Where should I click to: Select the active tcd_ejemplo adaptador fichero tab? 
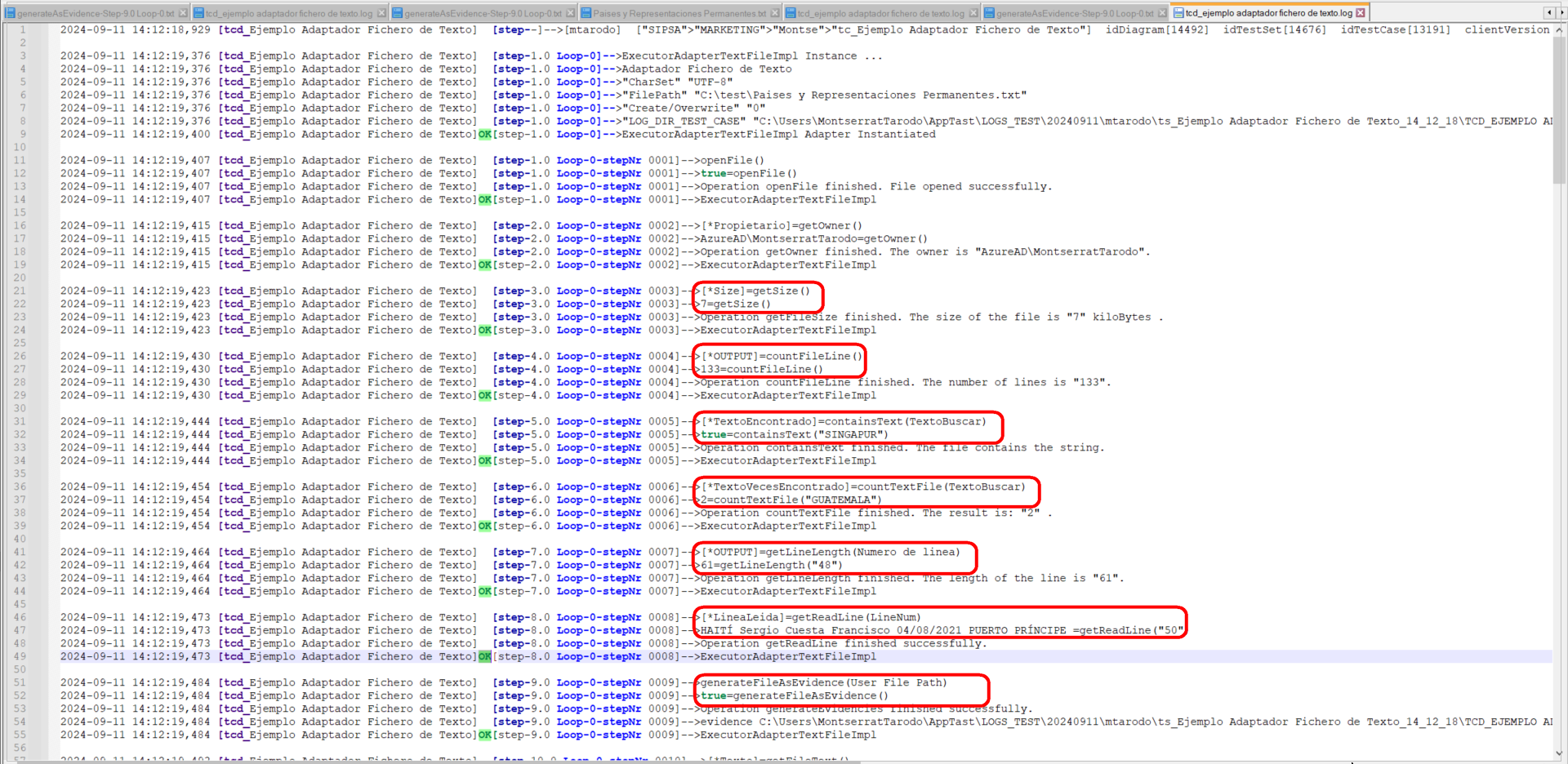point(1268,13)
